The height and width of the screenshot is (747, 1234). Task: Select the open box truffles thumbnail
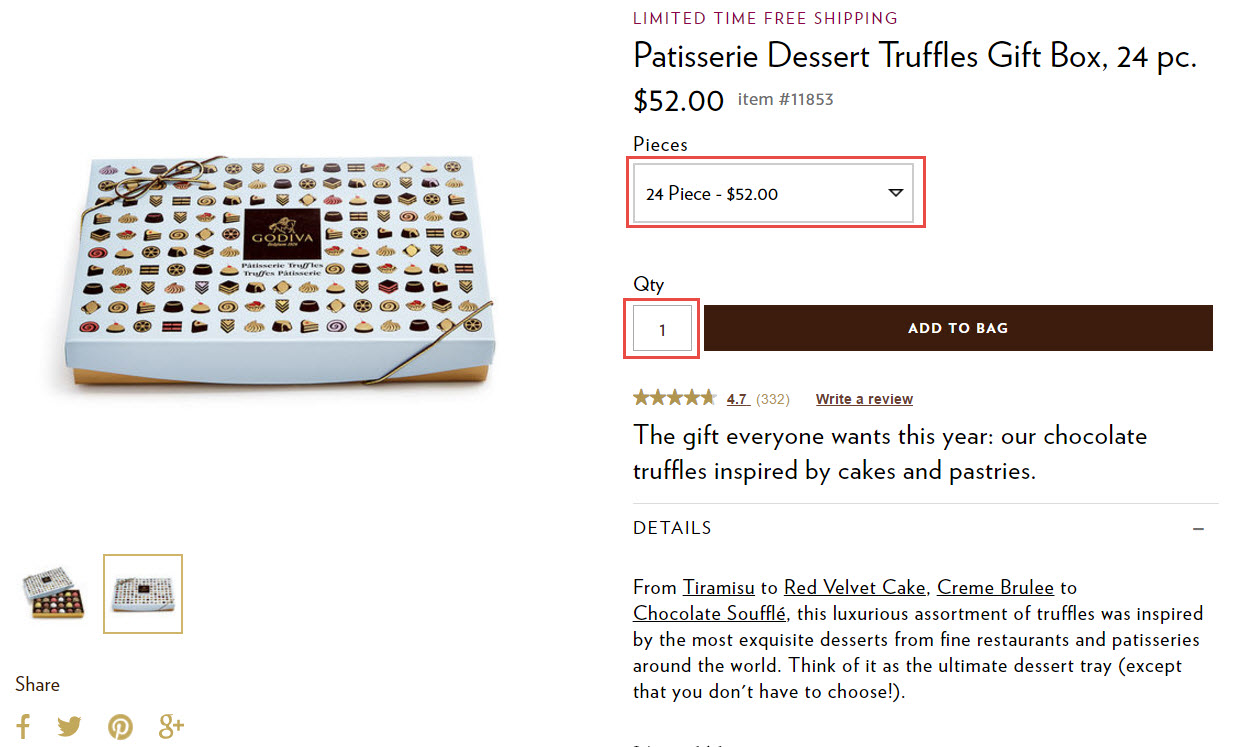[54, 594]
